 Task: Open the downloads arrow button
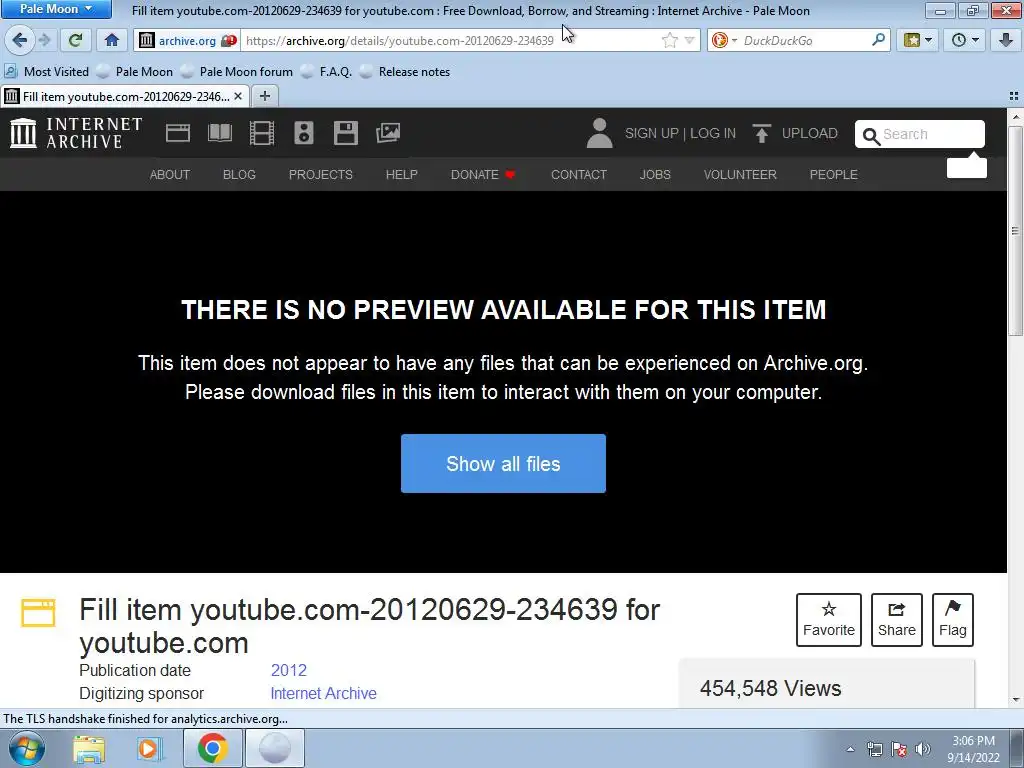[x=1006, y=40]
